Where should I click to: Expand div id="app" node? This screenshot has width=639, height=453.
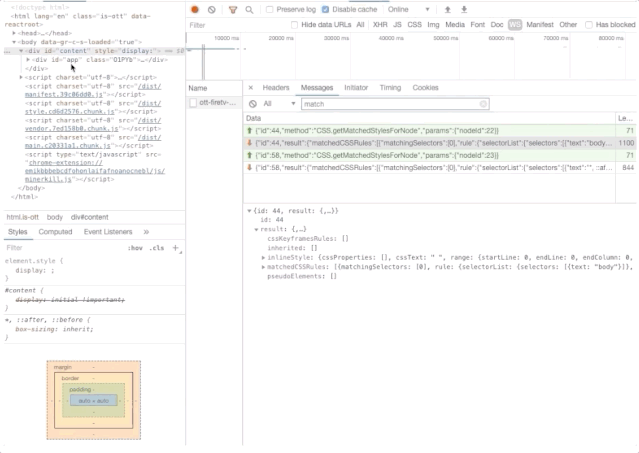(x=28, y=59)
